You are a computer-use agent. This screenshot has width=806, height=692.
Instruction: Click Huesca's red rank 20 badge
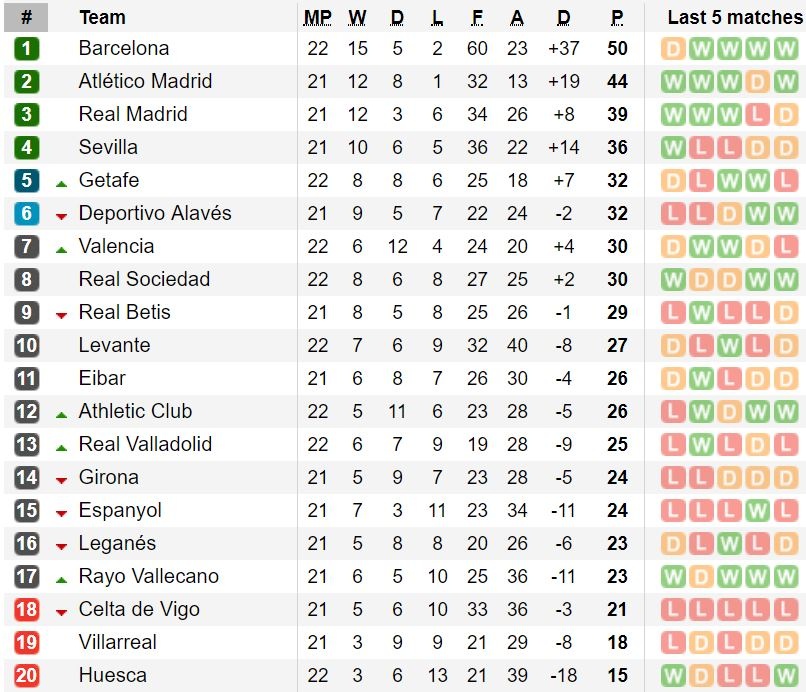click(27, 676)
